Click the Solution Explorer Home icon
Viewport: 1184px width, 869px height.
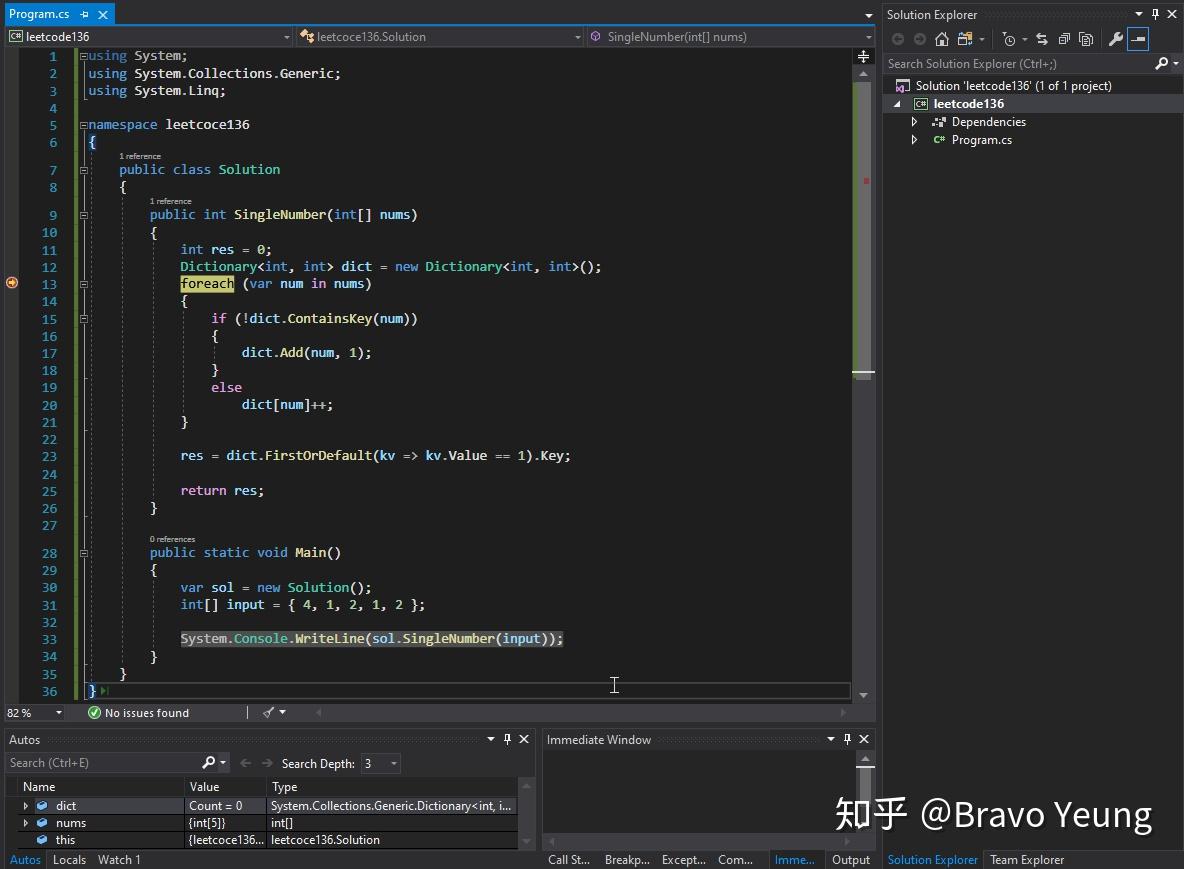941,39
